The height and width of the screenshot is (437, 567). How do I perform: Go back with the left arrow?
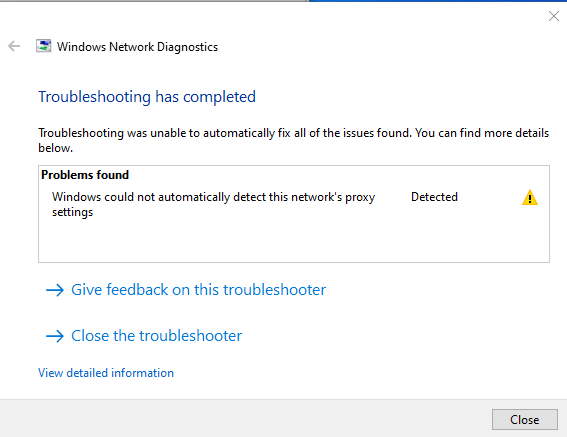tap(14, 46)
